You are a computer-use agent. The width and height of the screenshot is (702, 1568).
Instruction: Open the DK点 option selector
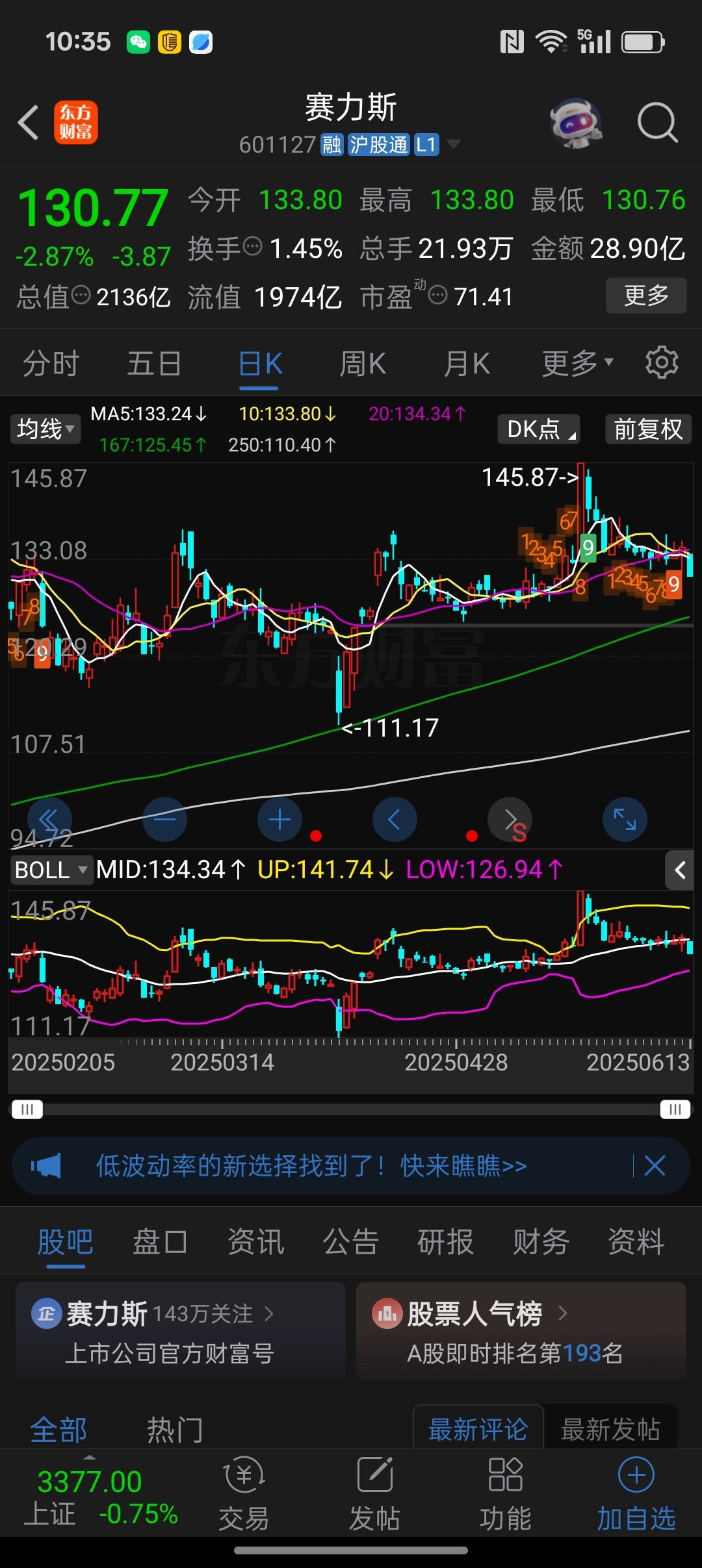click(x=538, y=429)
